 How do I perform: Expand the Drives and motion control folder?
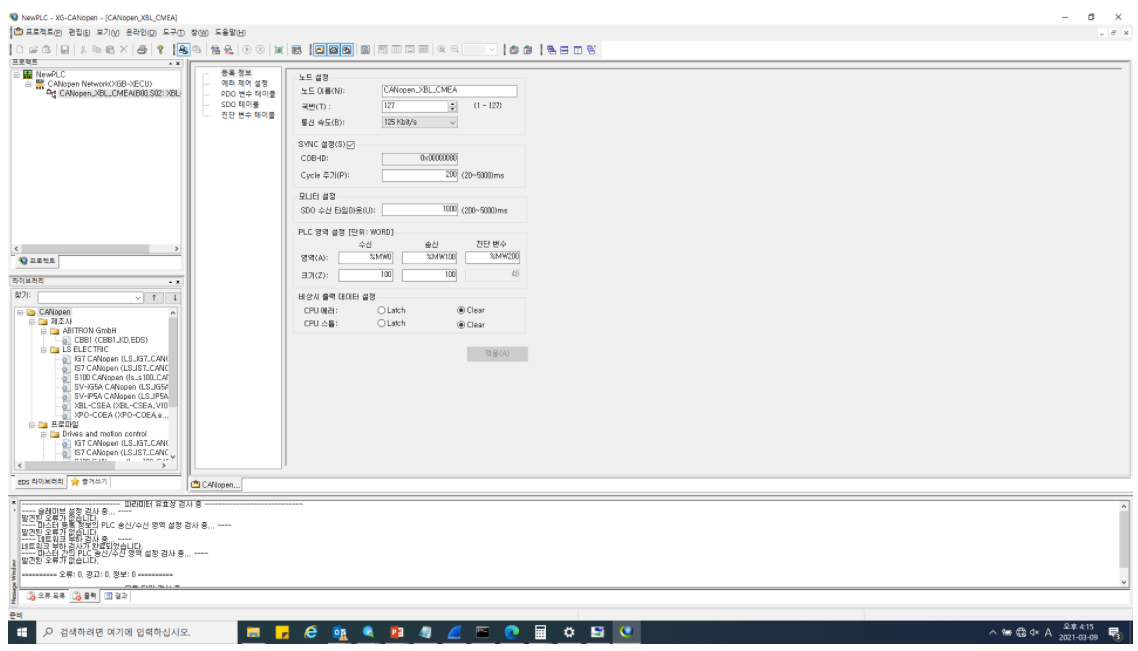pos(44,434)
